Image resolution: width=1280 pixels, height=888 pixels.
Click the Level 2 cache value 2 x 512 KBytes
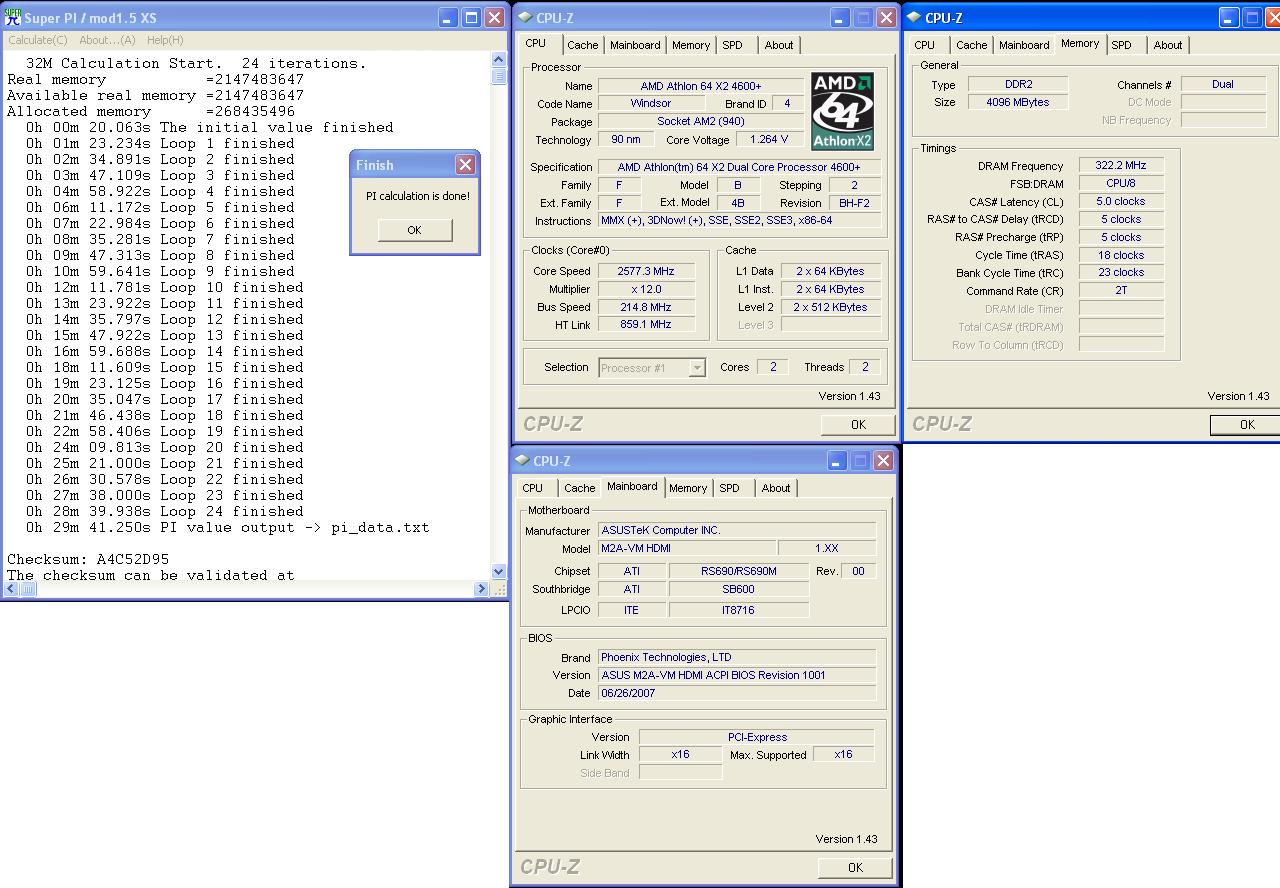831,307
